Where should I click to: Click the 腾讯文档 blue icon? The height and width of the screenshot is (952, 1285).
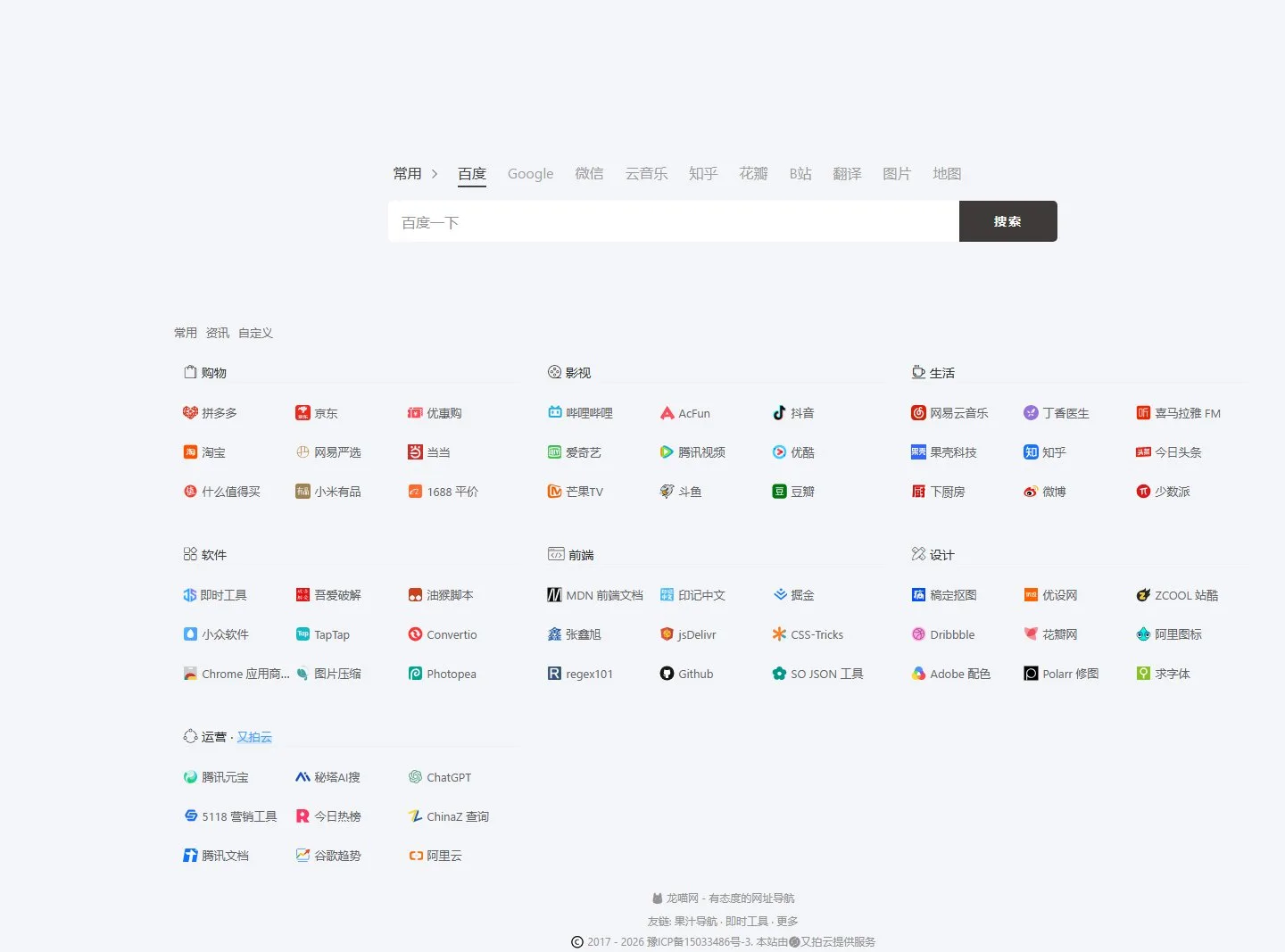[190, 855]
